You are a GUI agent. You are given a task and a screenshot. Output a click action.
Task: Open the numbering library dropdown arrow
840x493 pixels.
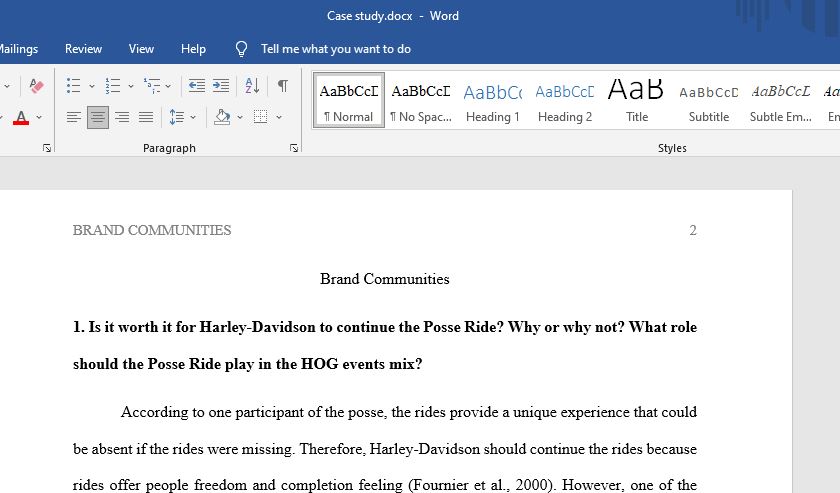click(130, 86)
